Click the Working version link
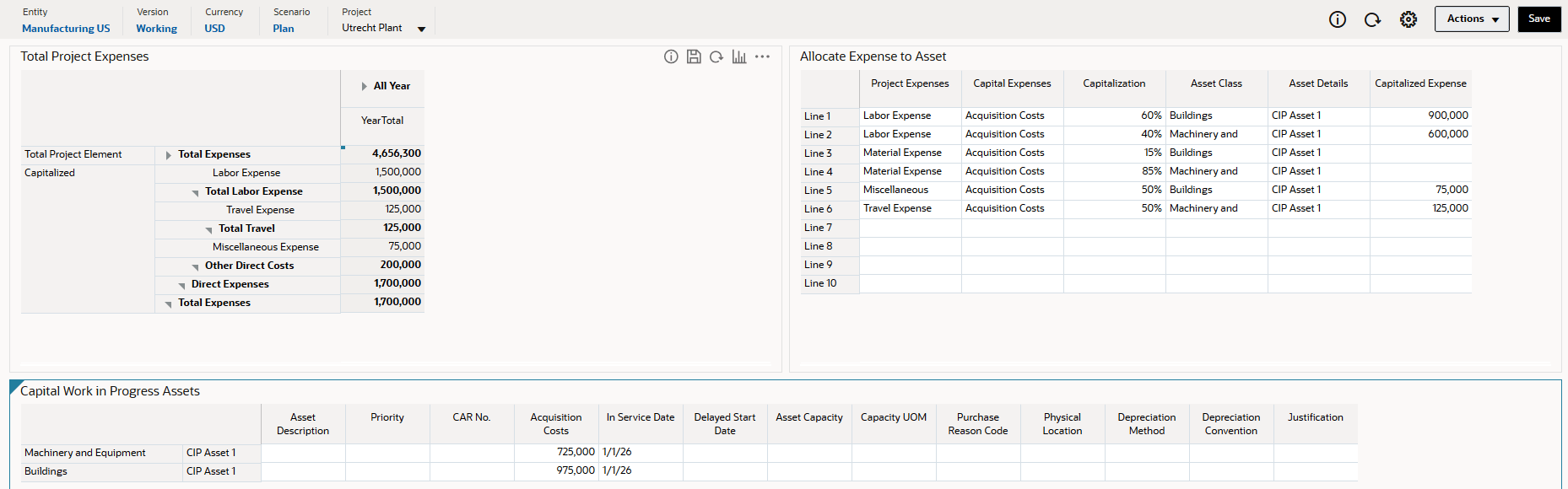 157,29
